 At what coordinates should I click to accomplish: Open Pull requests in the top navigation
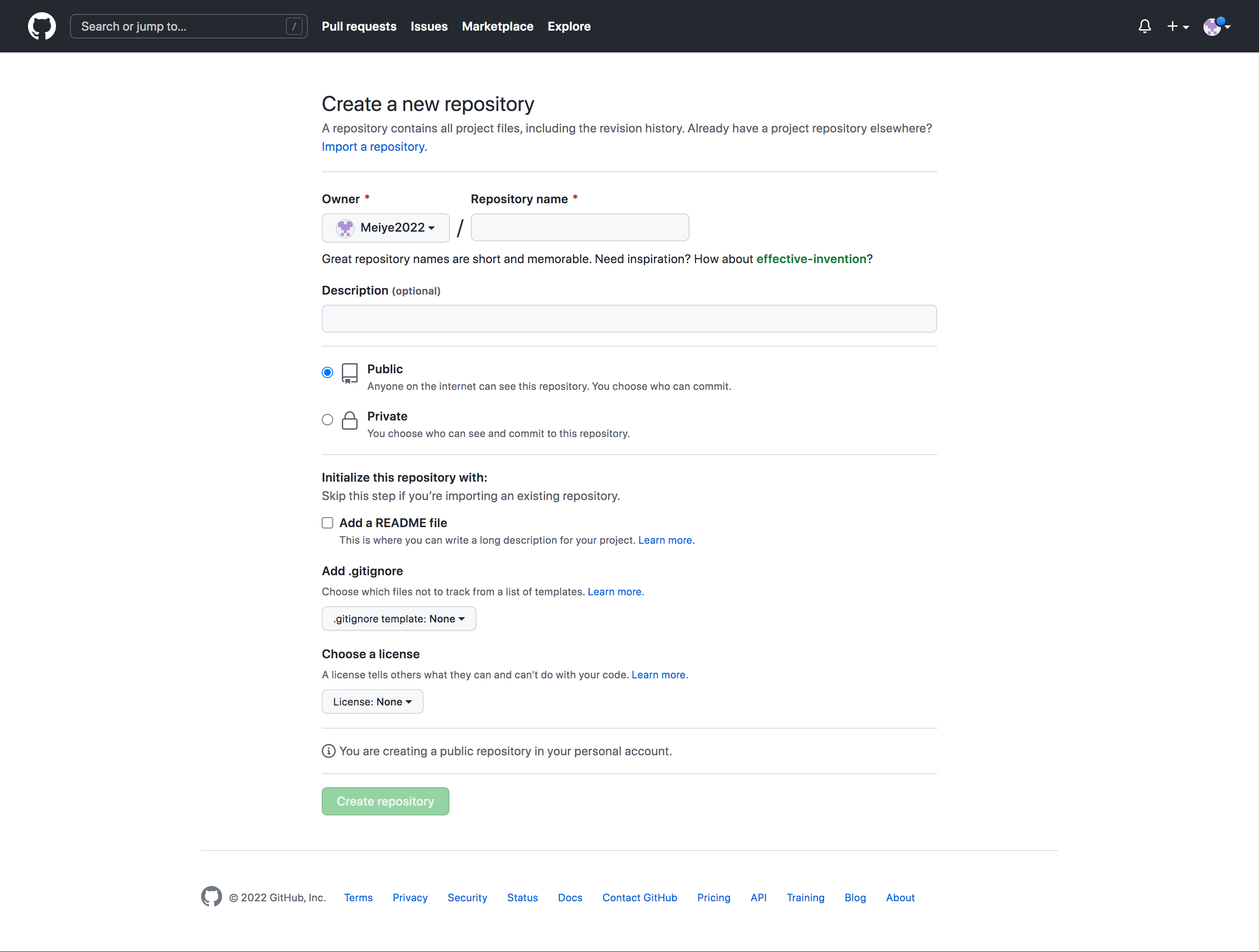pos(358,26)
